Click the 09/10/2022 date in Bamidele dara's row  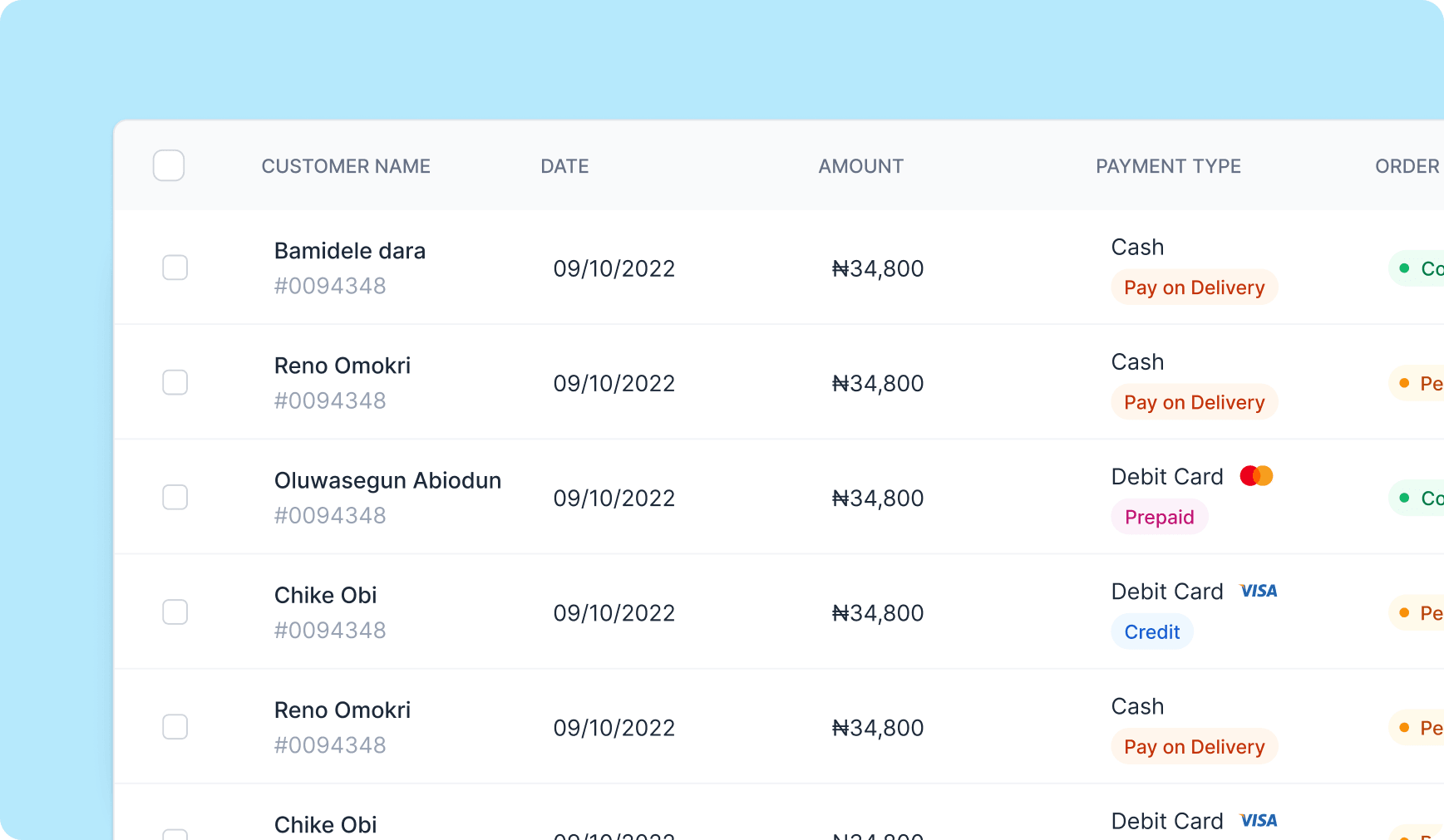point(614,268)
